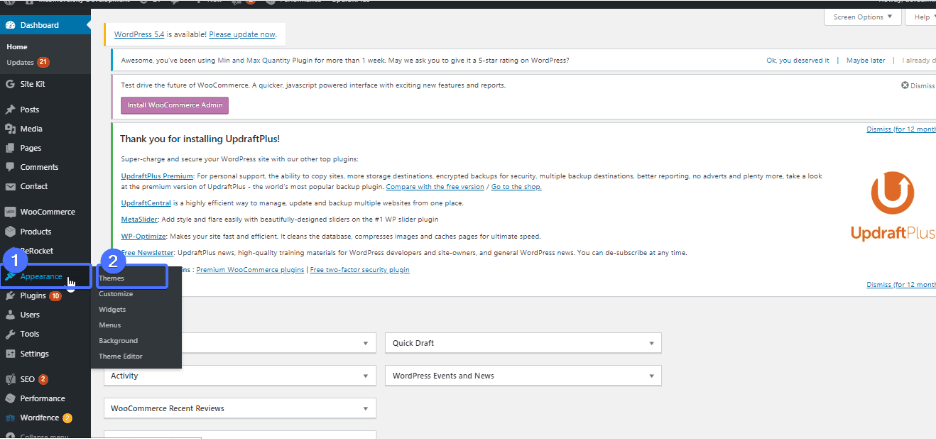The width and height of the screenshot is (936, 439).
Task: Open the Help dropdown tab
Action: (x=920, y=17)
